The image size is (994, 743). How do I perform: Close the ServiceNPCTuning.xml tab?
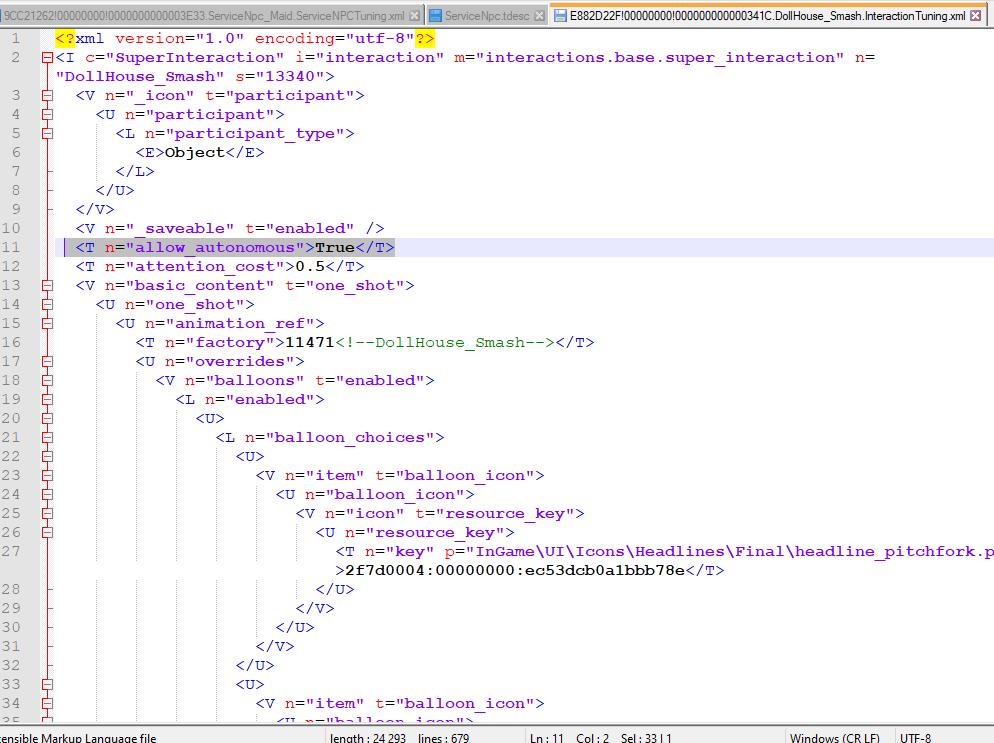pyautogui.click(x=414, y=16)
